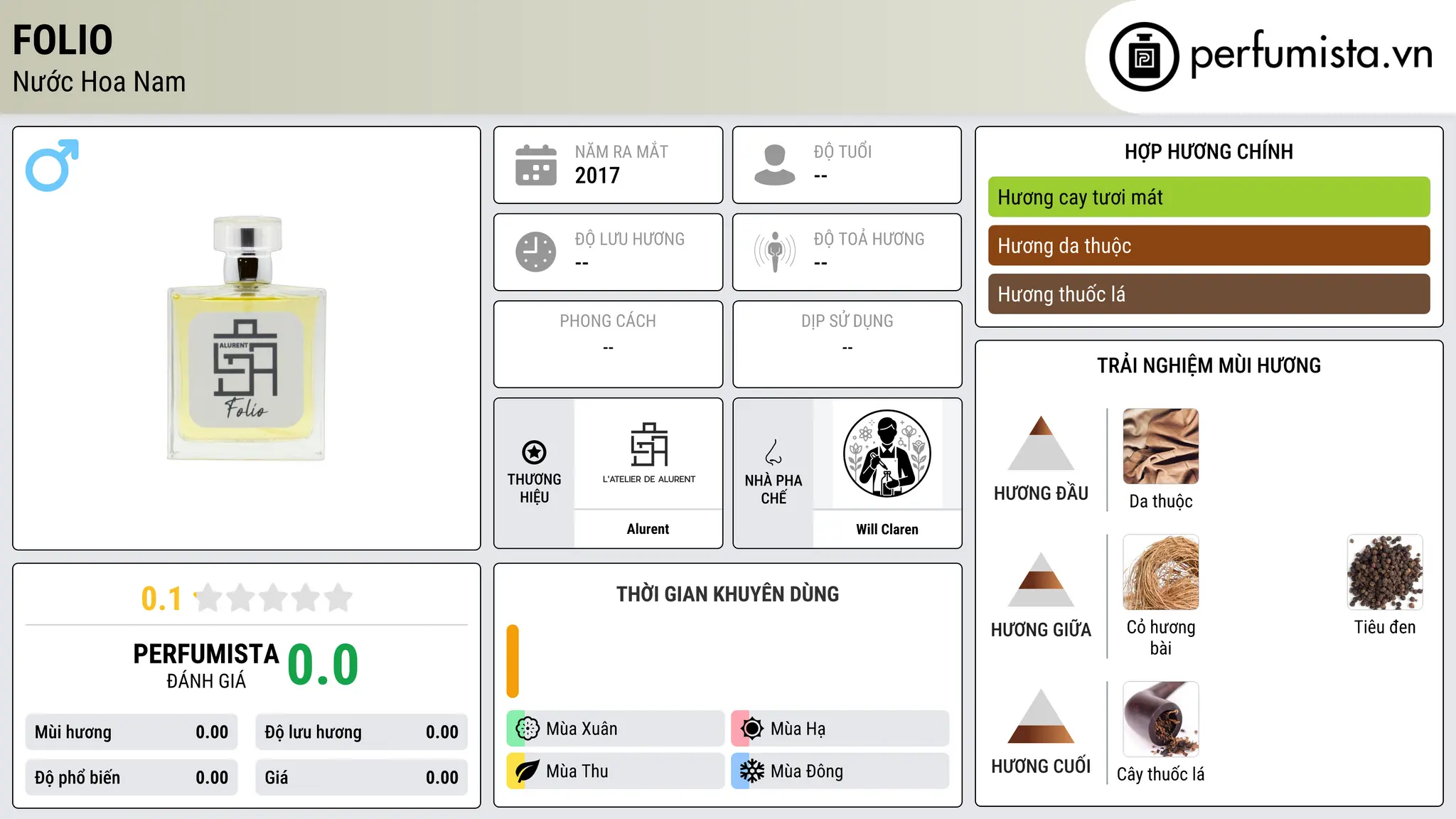Click the Mùi hương score row
Viewport: 1456px width, 819px height.
coord(132,732)
